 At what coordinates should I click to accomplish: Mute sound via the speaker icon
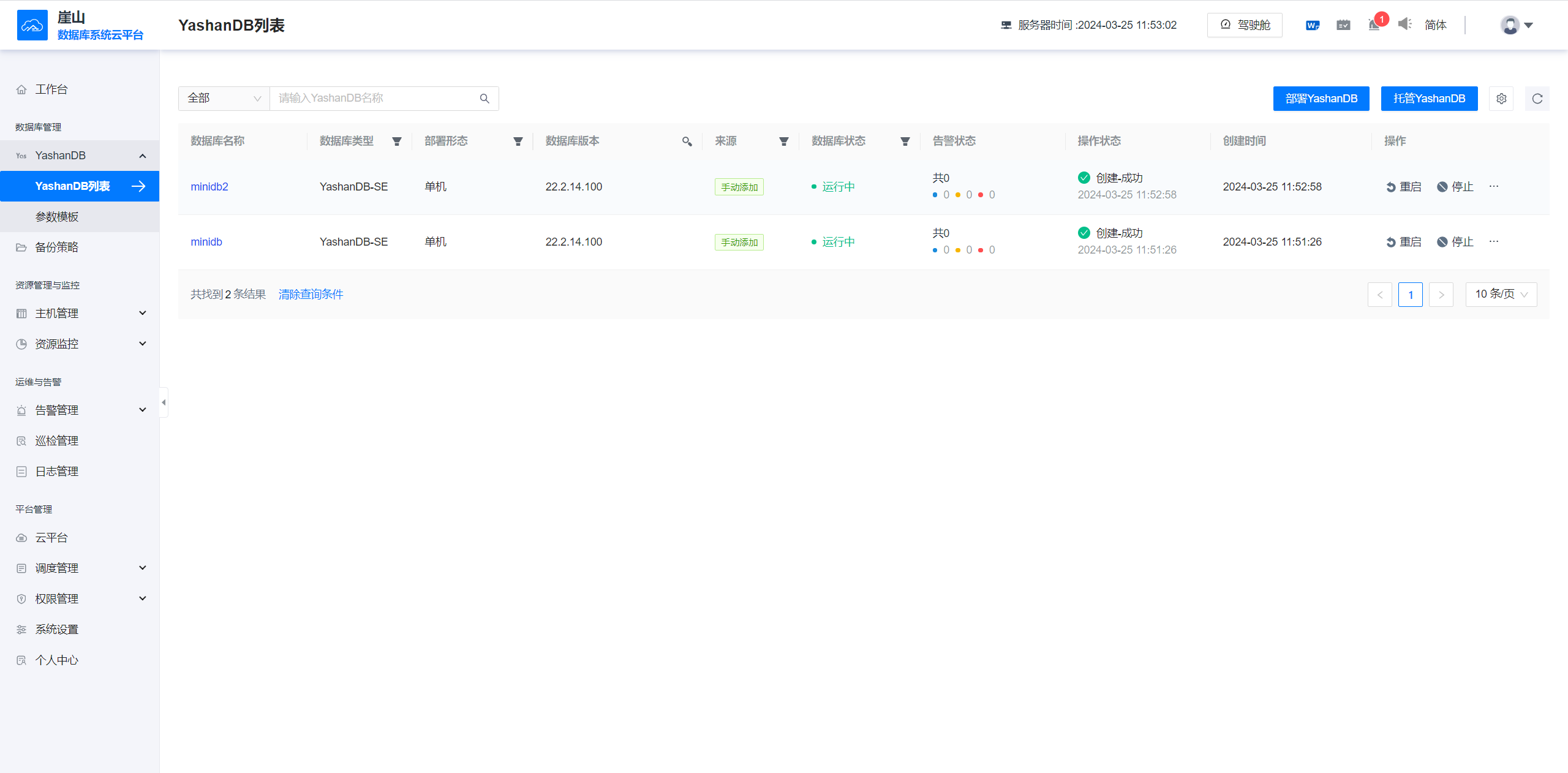tap(1404, 25)
